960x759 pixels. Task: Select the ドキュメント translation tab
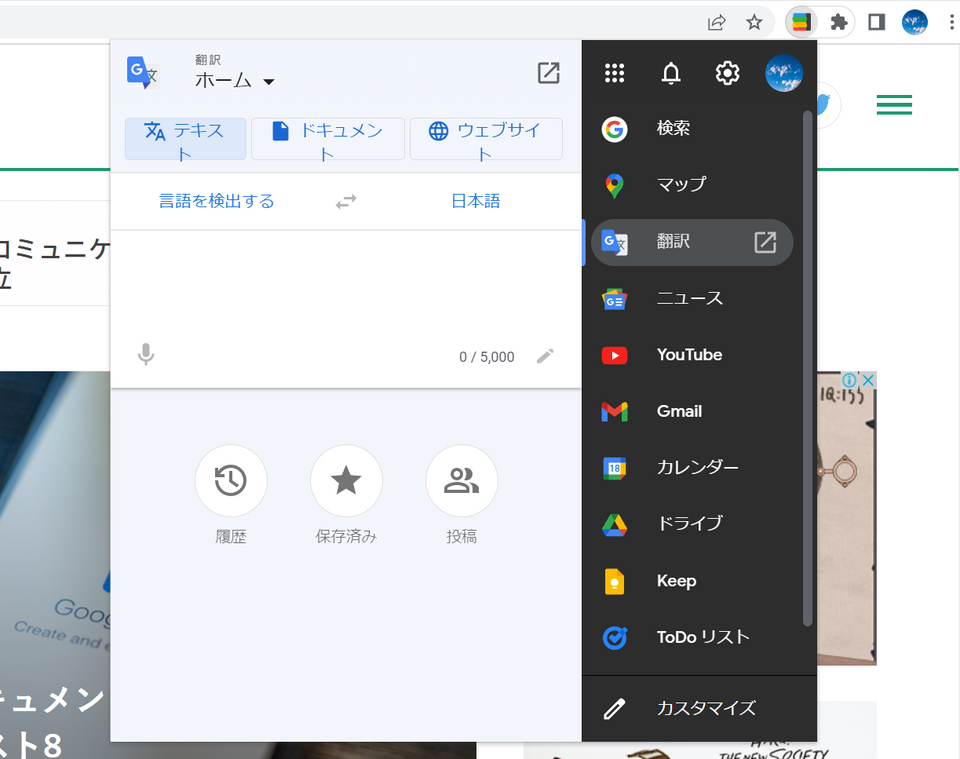tap(328, 139)
